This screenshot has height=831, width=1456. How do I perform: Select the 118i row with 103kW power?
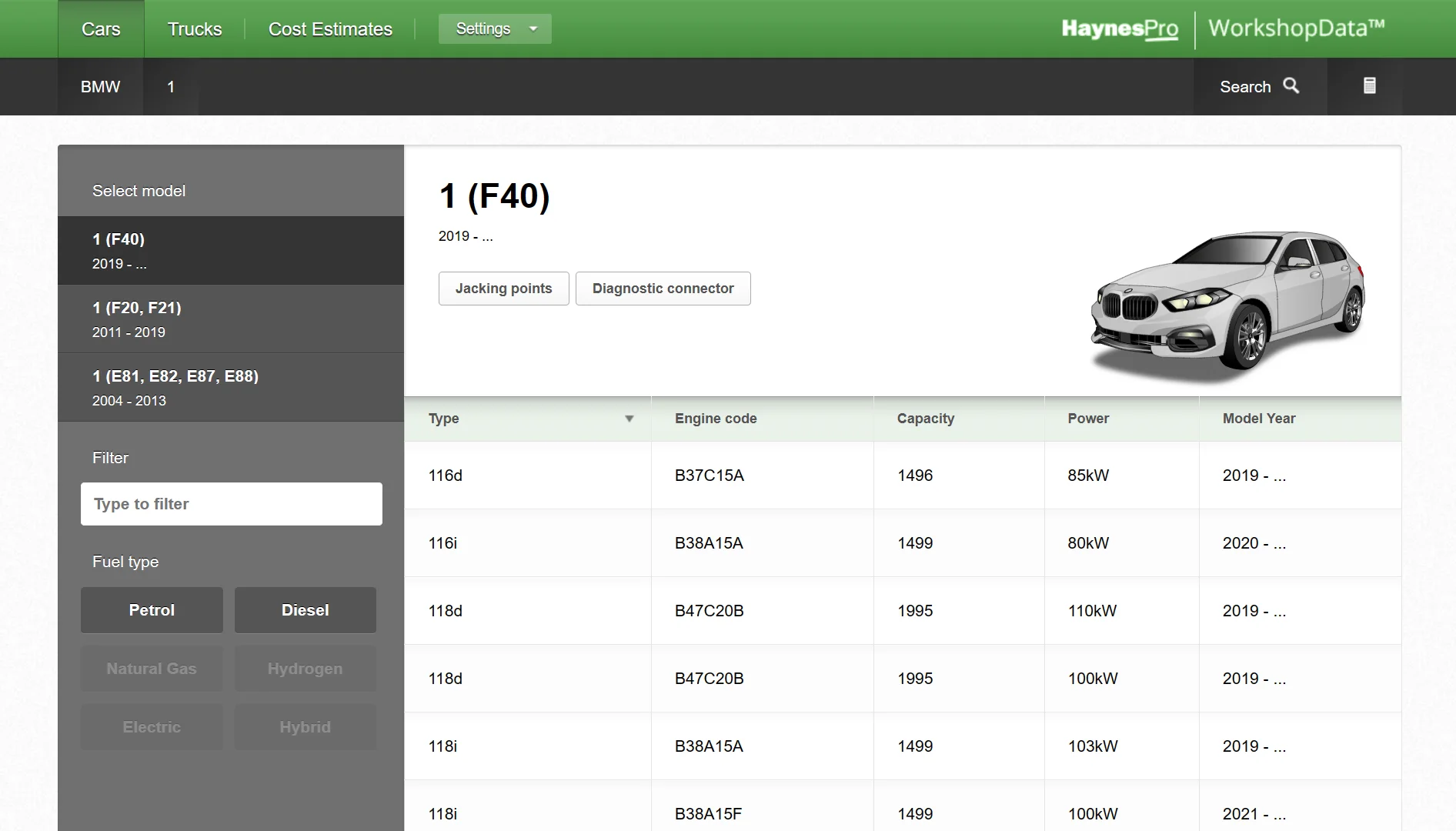click(903, 746)
